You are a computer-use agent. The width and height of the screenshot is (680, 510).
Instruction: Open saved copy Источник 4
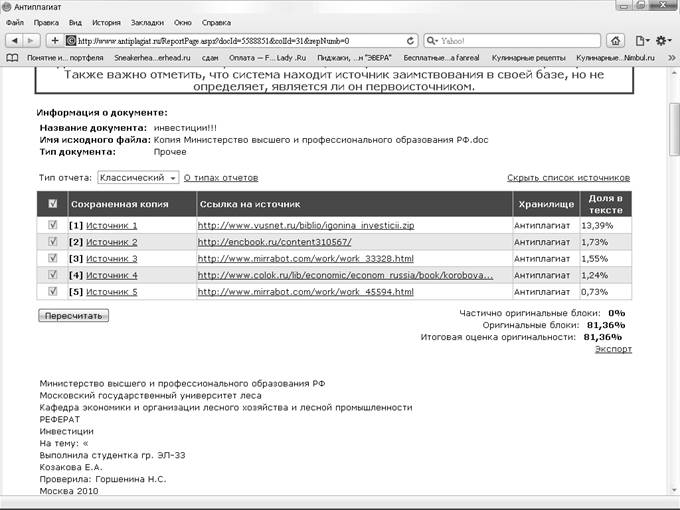[x=111, y=275]
